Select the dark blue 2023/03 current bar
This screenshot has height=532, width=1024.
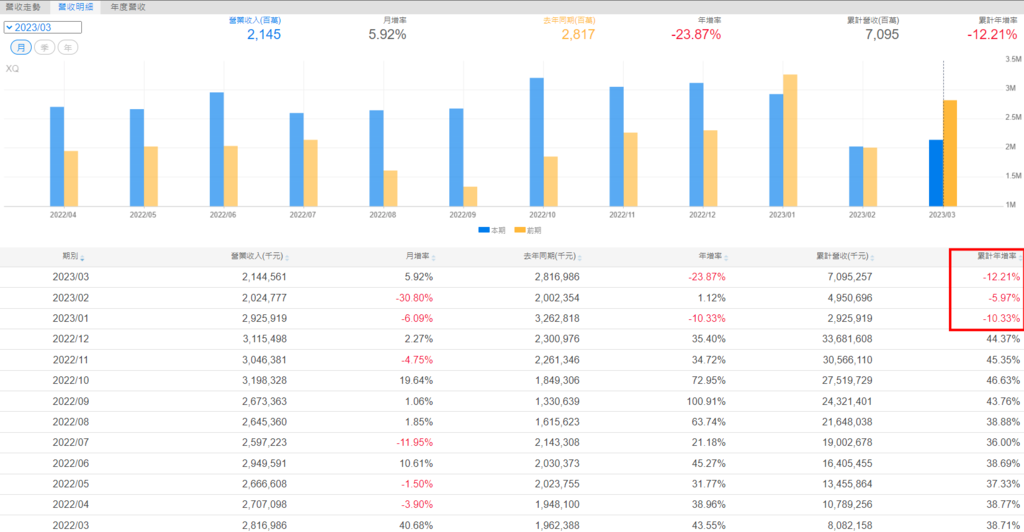936,173
